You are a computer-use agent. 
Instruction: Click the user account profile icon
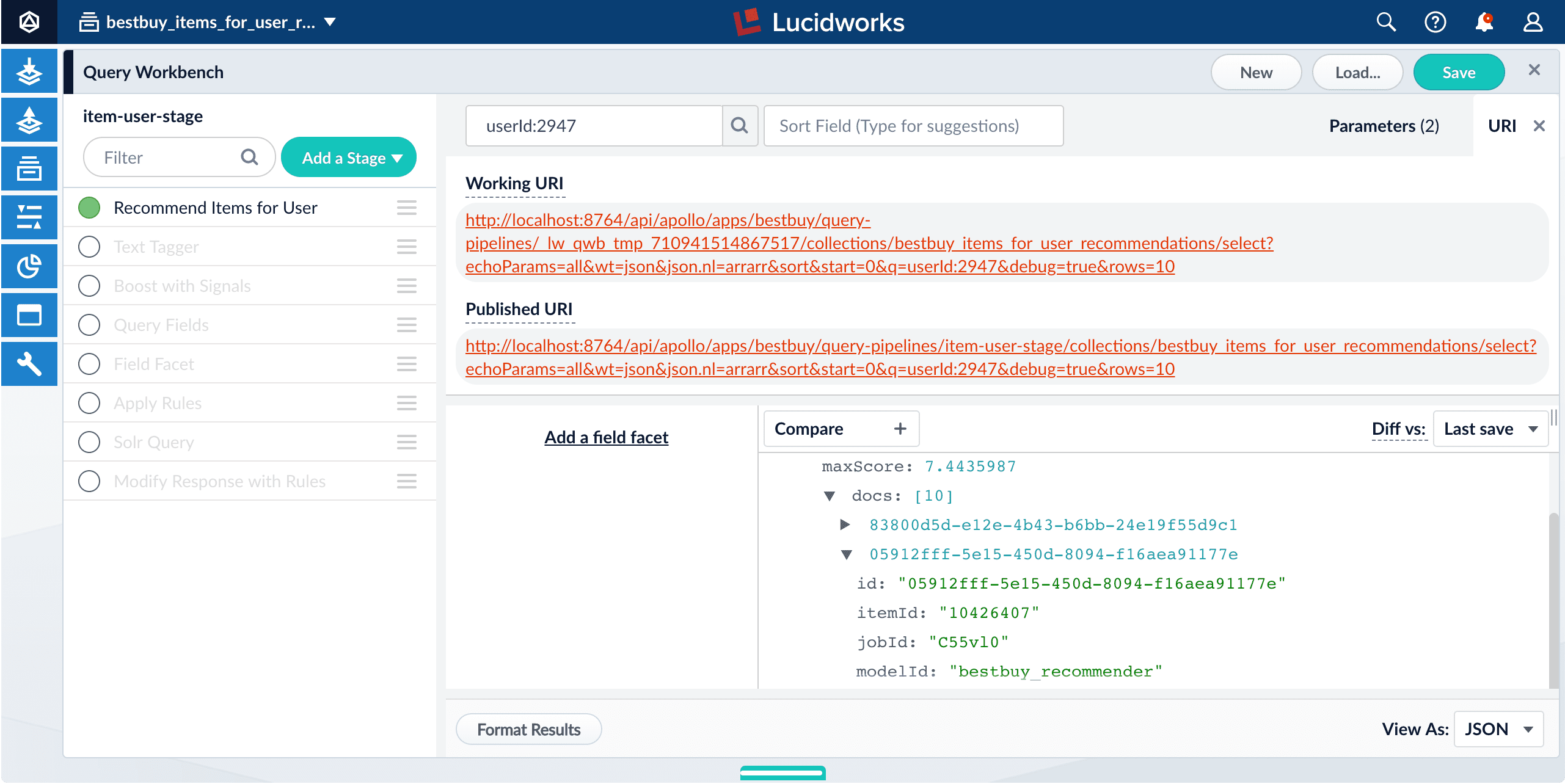(x=1533, y=23)
